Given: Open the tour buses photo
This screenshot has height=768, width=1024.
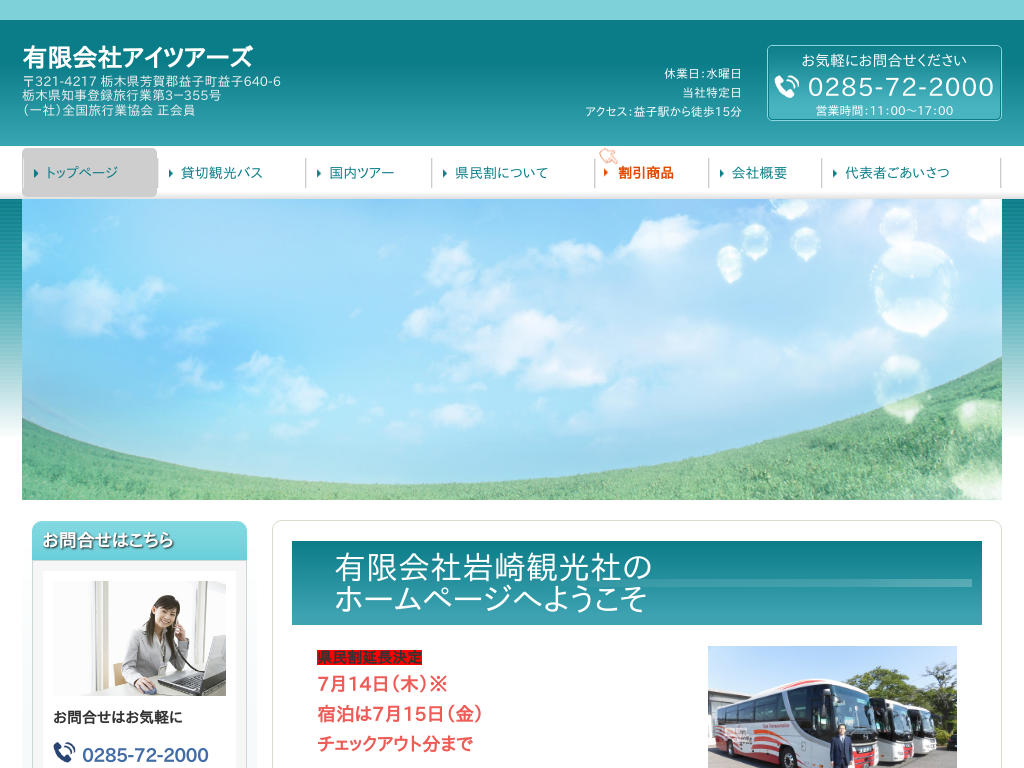Looking at the screenshot, I should tap(832, 706).
